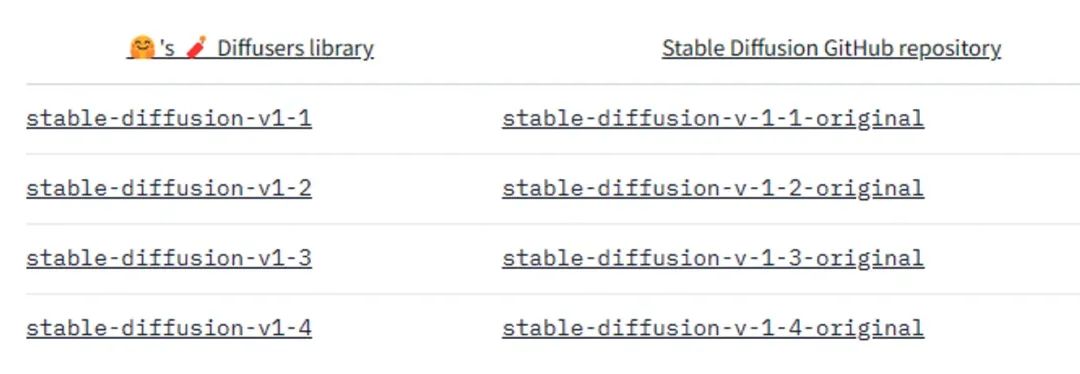The width and height of the screenshot is (1080, 374).
Task: Open the Stable Diffusion GitHub repository link
Action: [831, 48]
